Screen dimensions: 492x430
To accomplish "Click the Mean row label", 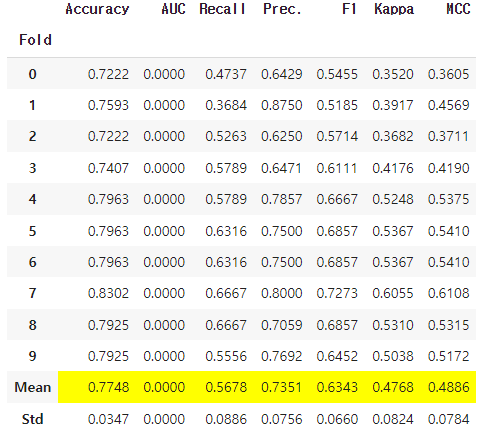I will tap(33, 387).
